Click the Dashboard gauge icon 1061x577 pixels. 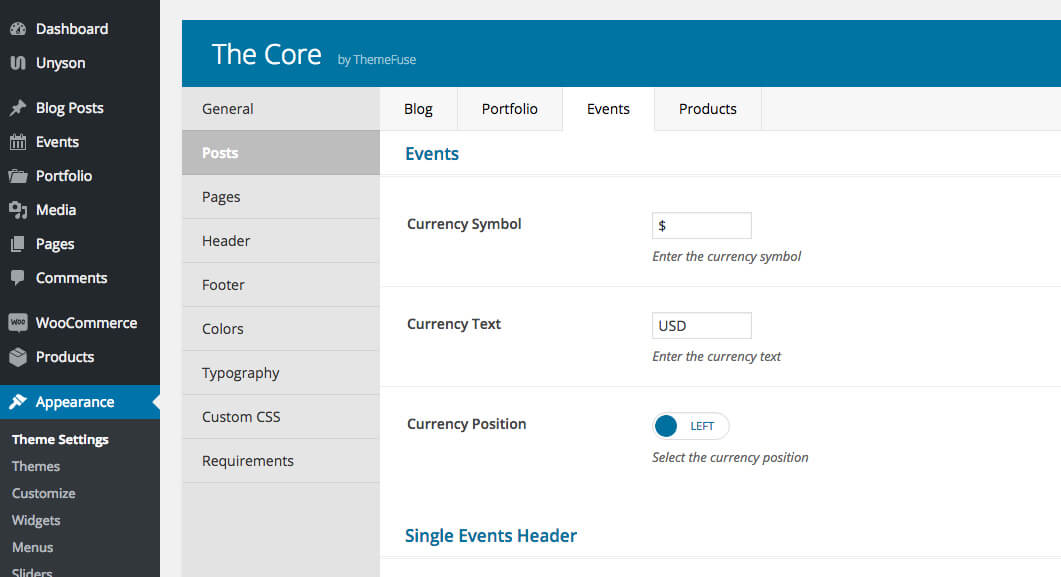18,29
